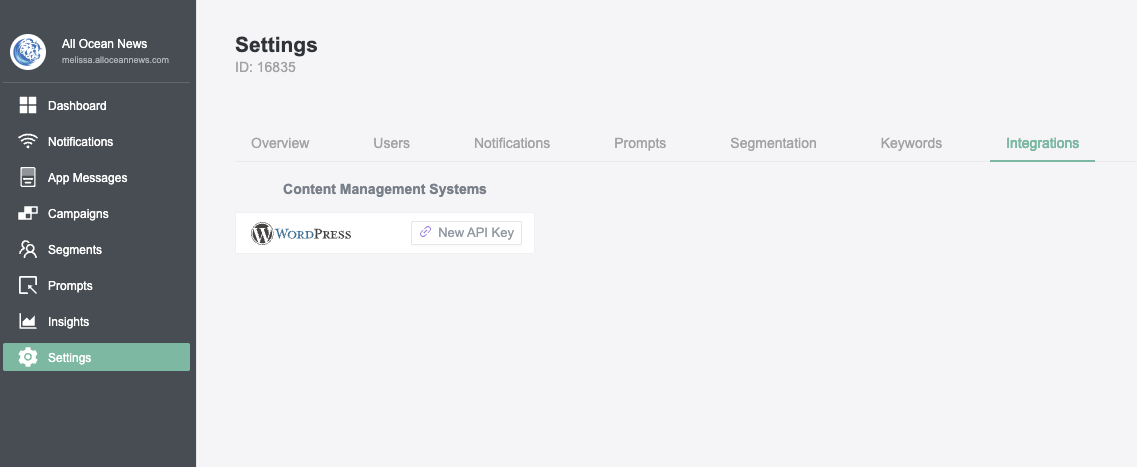This screenshot has height=467, width=1137.
Task: Click the App Messages phone icon
Action: (28, 178)
